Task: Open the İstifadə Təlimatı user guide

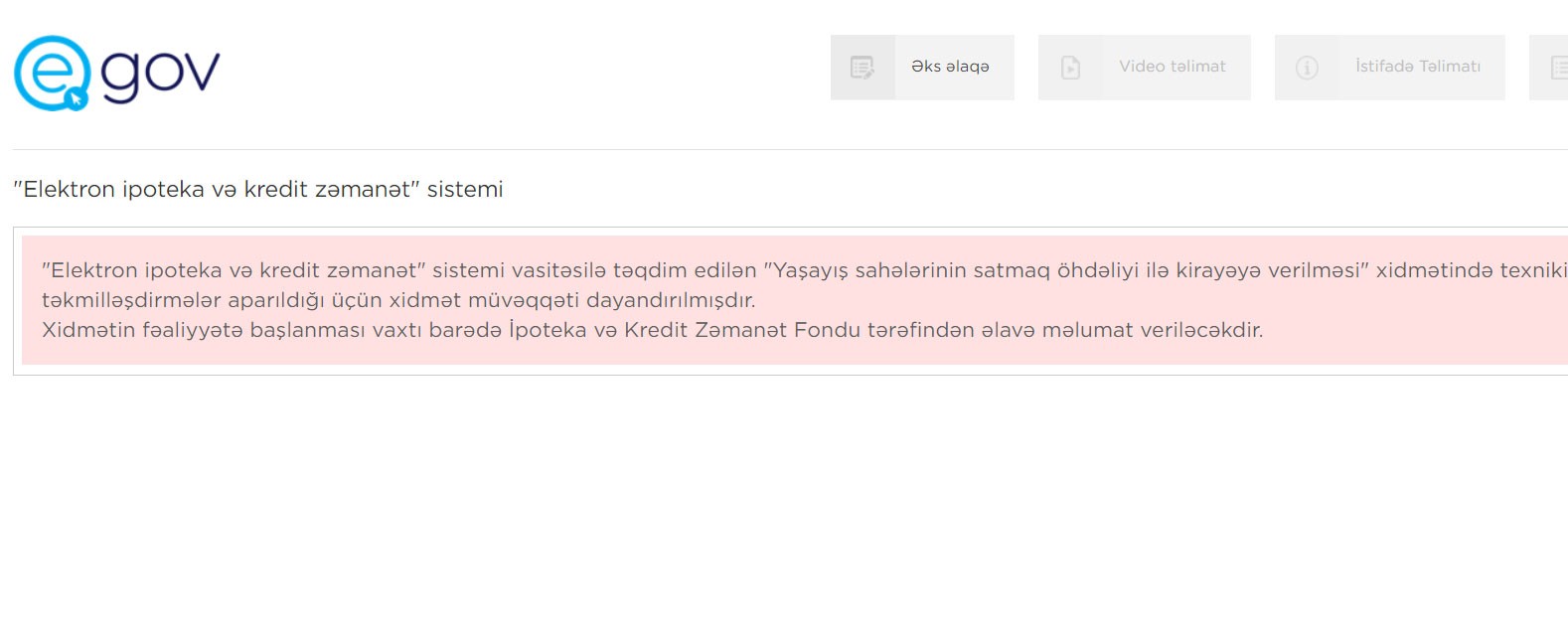Action: tap(1418, 67)
